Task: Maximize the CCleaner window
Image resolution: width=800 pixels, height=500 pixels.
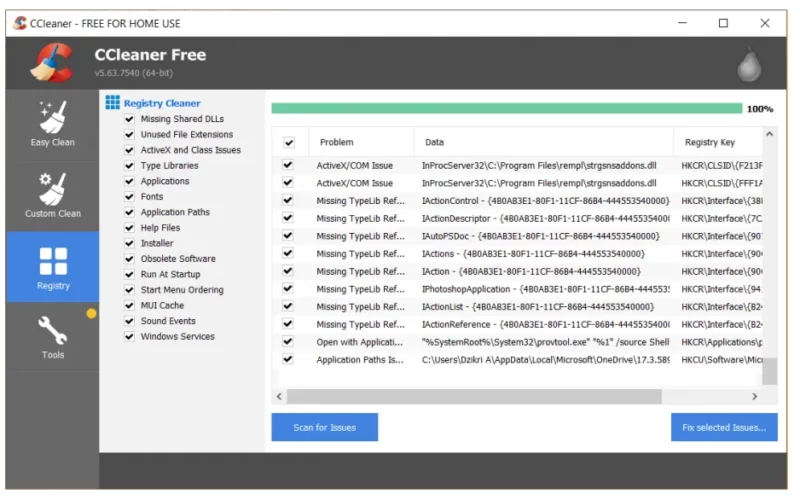Action: coord(723,23)
